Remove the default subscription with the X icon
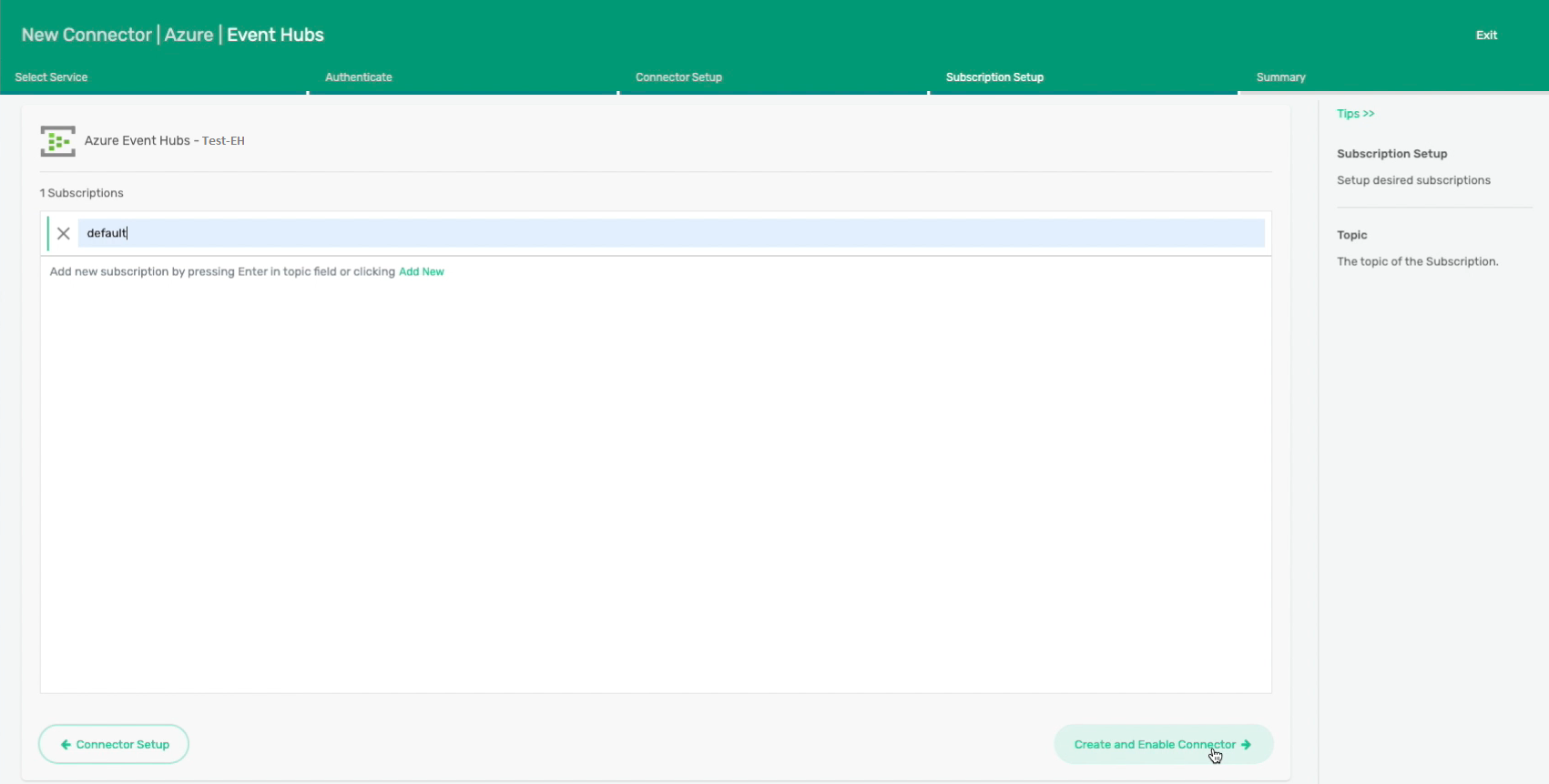1549x784 pixels. coord(64,233)
